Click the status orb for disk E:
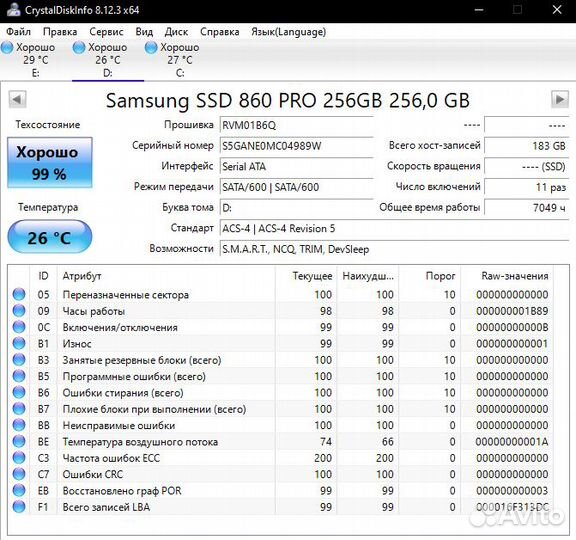The image size is (576, 540). click(x=7, y=47)
